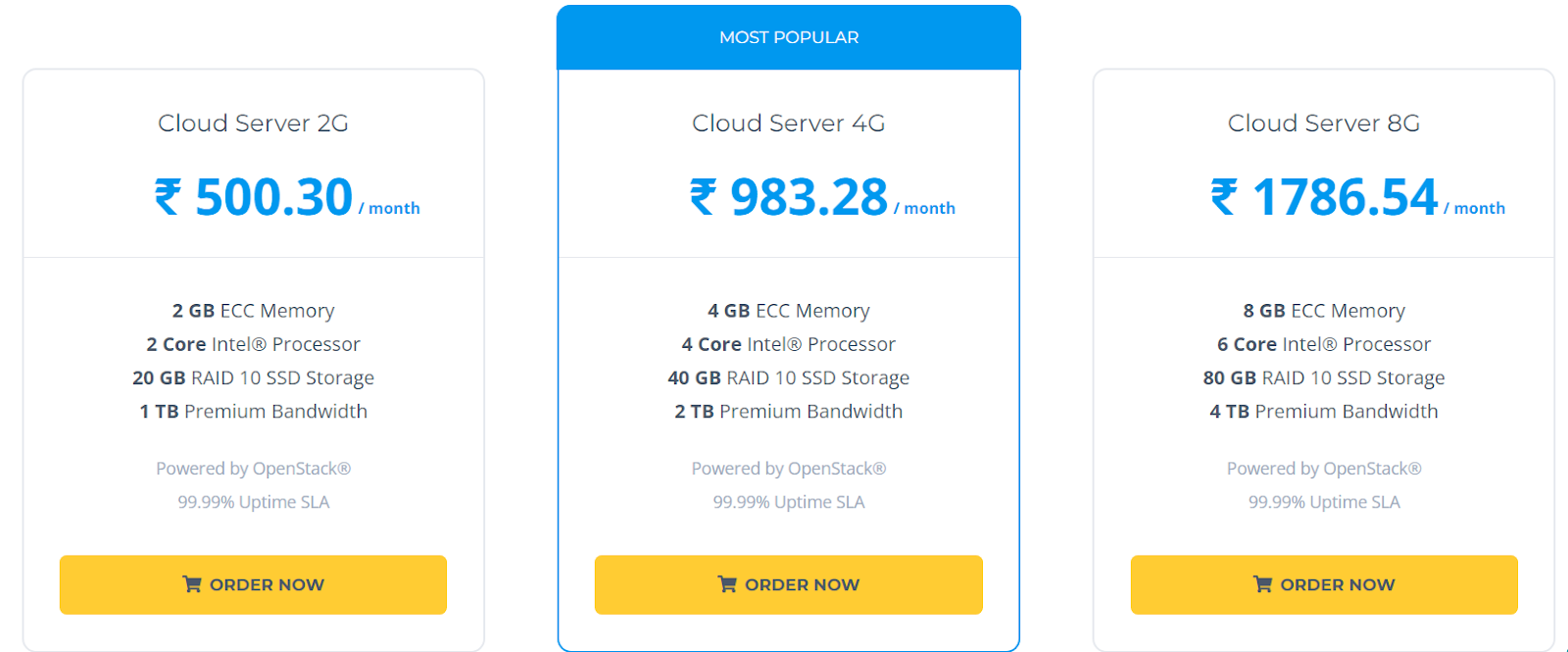The width and height of the screenshot is (1568, 652).
Task: Order the Cloud Server 2G plan
Action: (253, 585)
